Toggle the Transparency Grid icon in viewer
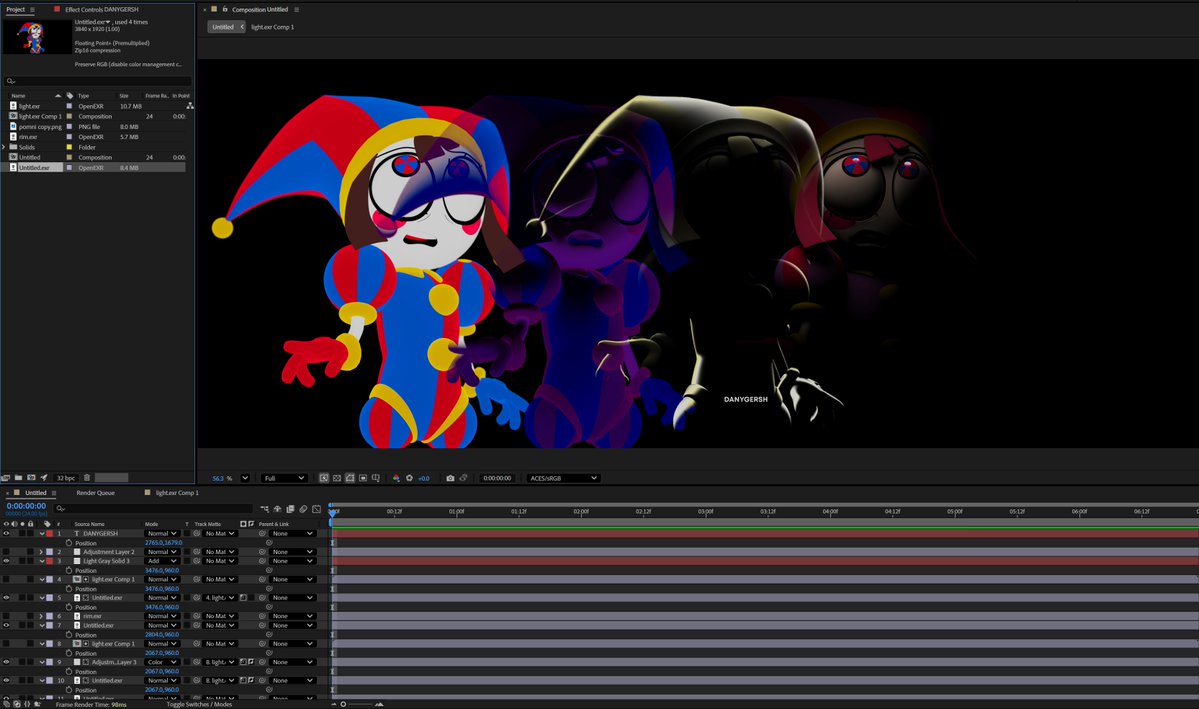 pyautogui.click(x=337, y=478)
